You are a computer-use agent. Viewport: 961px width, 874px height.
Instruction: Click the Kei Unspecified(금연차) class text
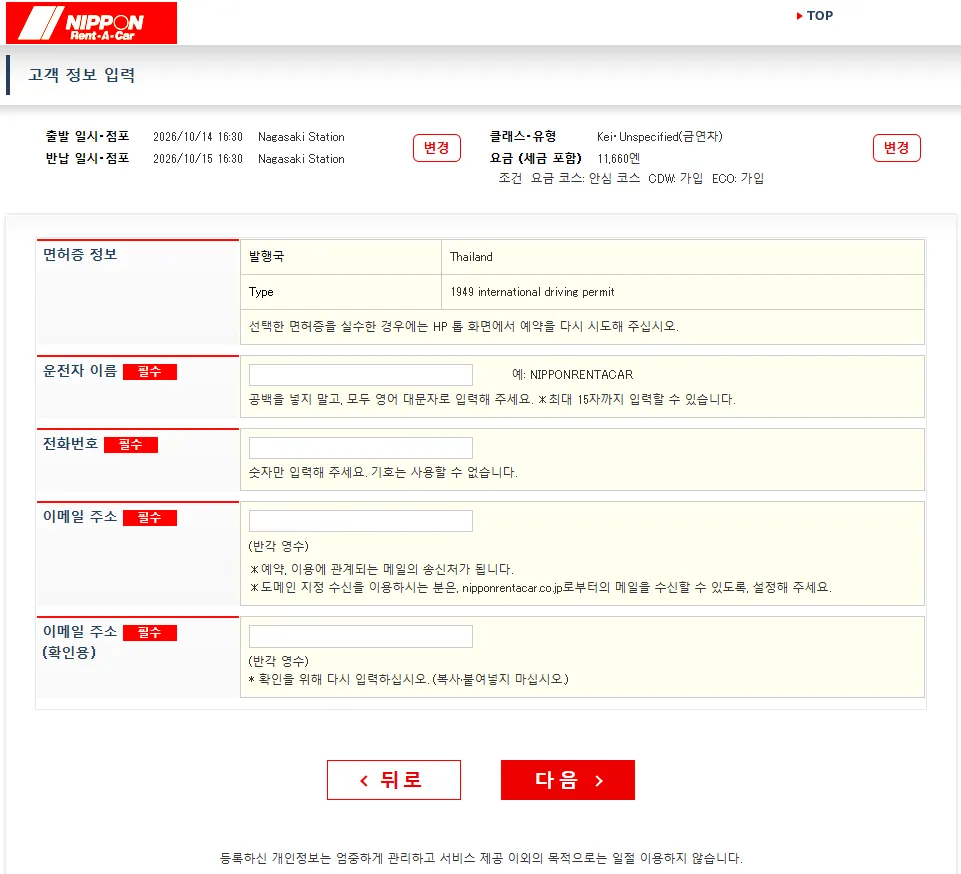[x=659, y=137]
